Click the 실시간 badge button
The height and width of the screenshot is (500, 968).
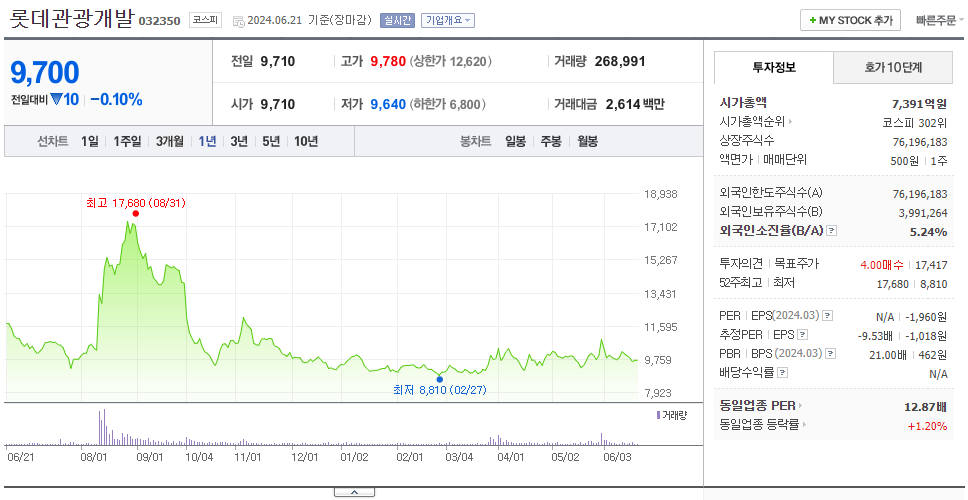(x=397, y=20)
